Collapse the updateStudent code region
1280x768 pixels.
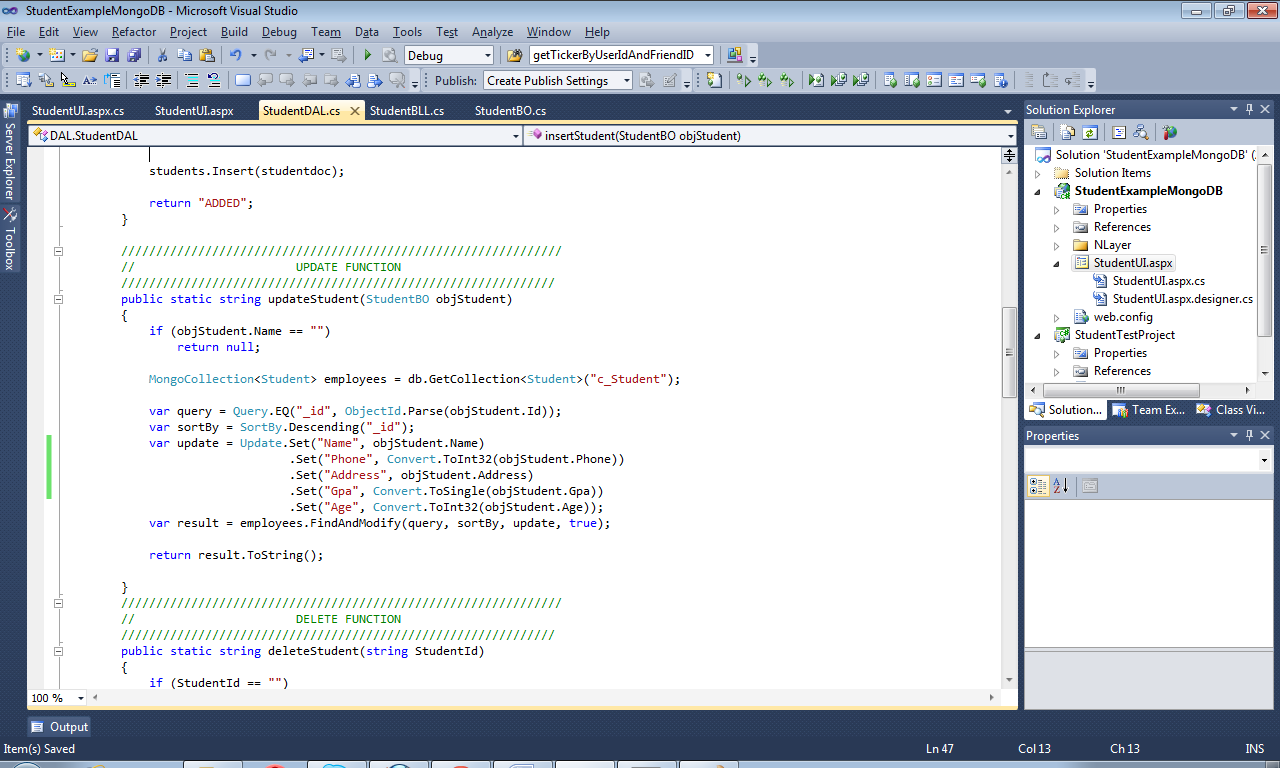tap(59, 298)
